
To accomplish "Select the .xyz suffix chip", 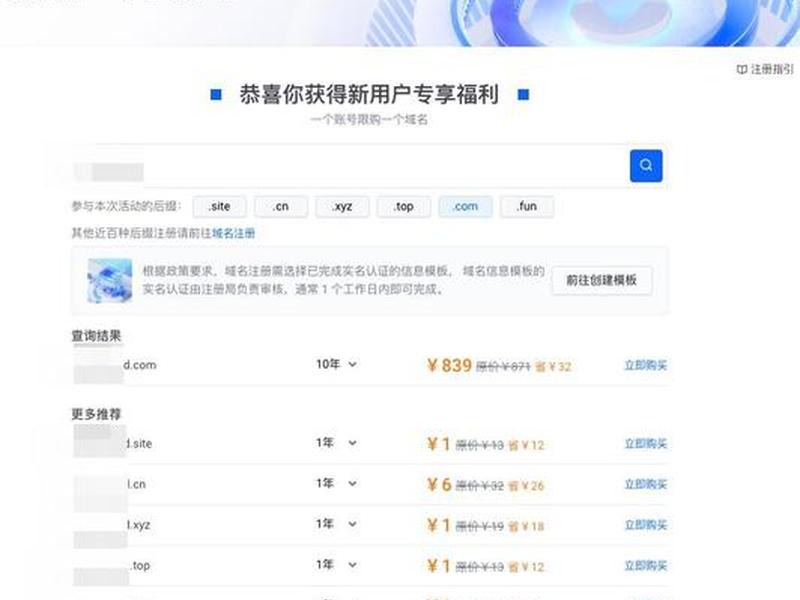I will tap(342, 207).
